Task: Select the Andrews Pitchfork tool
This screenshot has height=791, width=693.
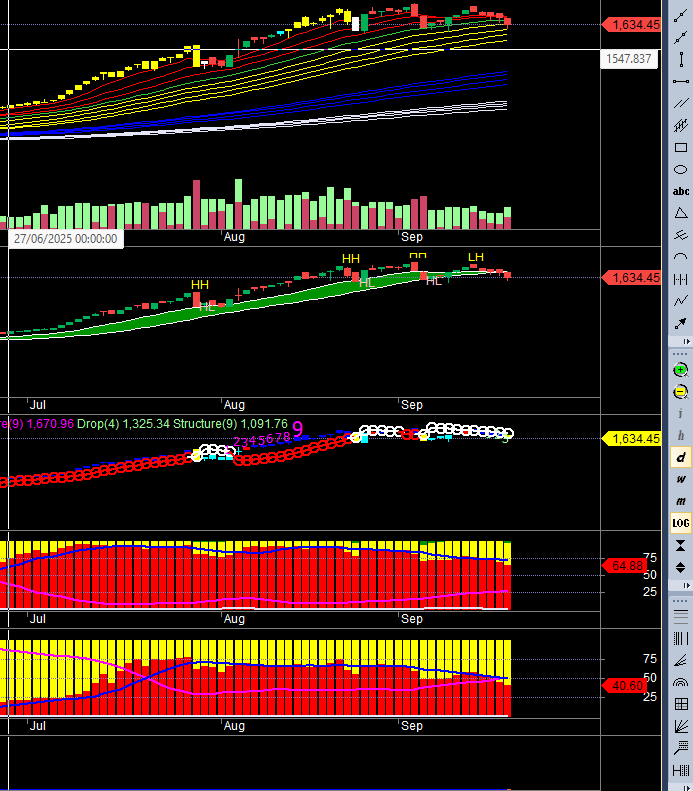Action: (680, 235)
